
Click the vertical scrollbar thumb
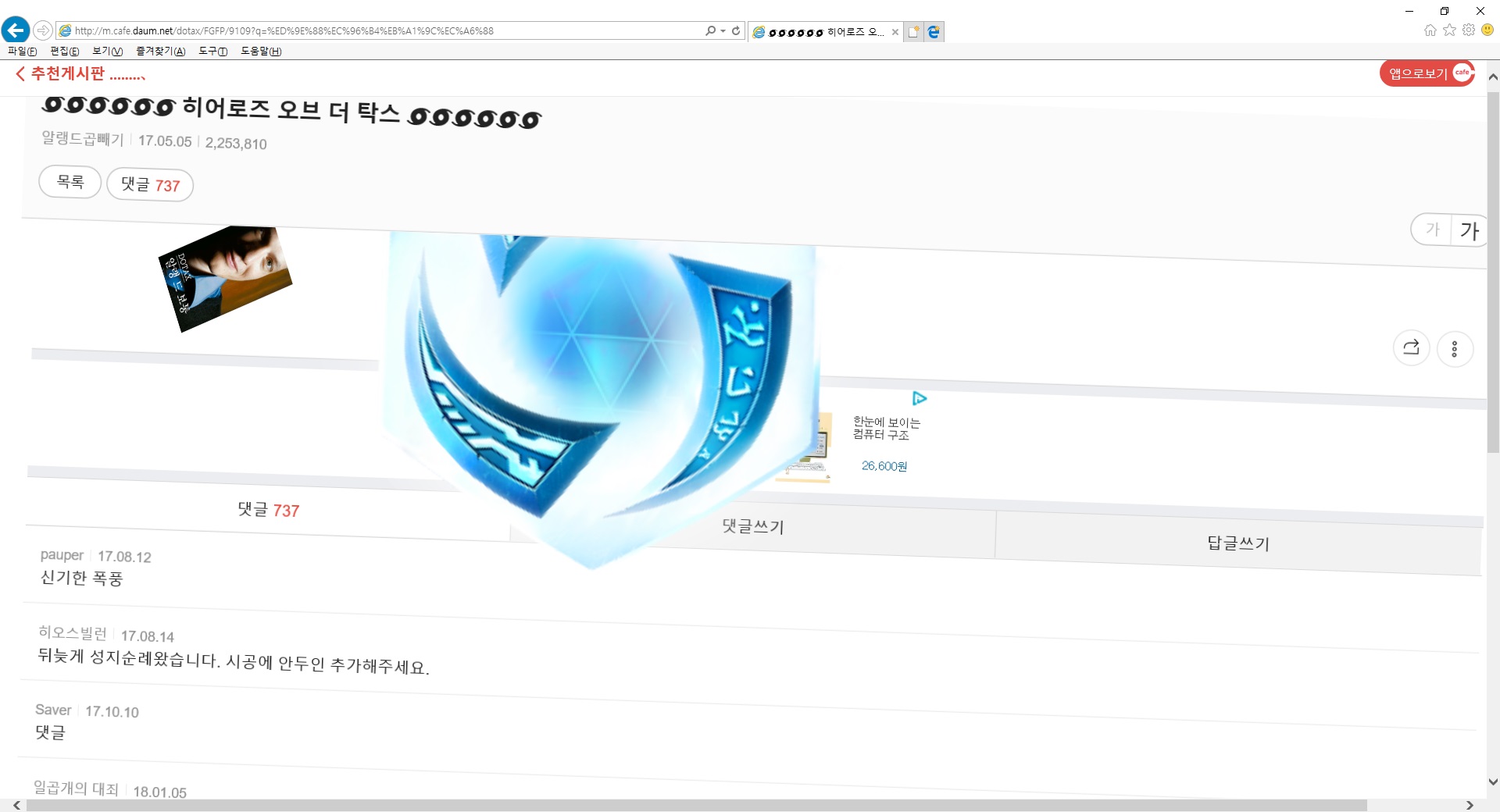1493,272
